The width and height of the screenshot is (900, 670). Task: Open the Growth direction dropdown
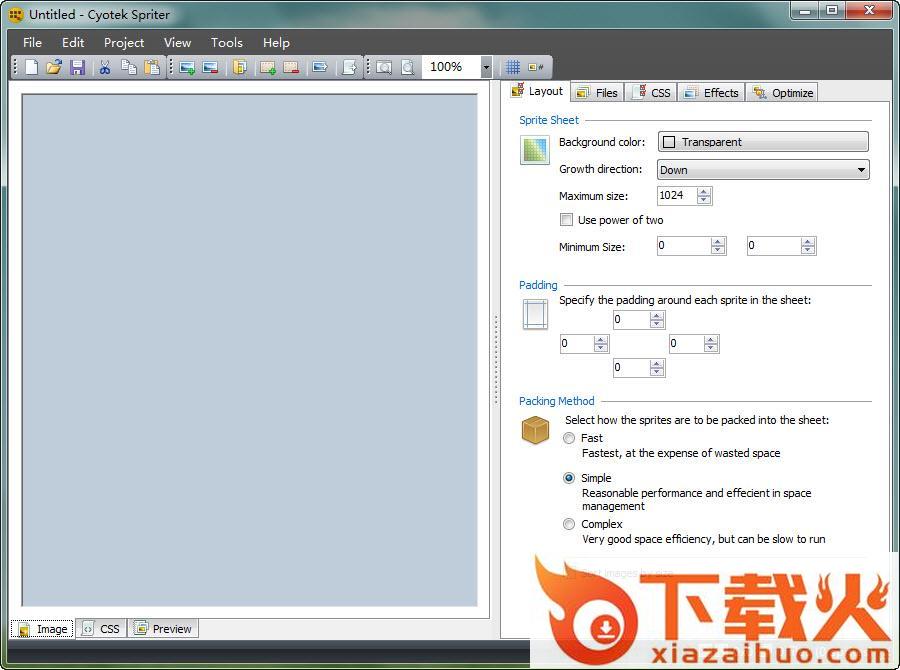point(763,170)
